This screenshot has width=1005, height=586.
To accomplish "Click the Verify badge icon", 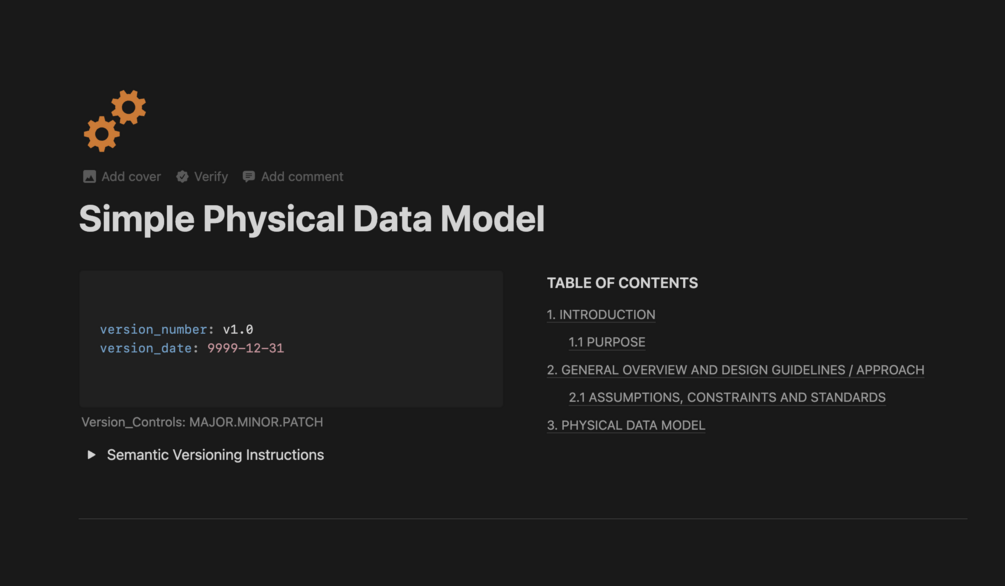I will pyautogui.click(x=183, y=177).
